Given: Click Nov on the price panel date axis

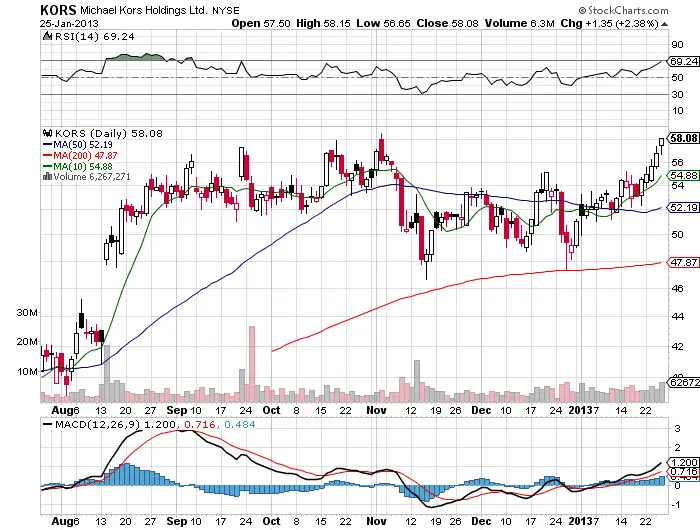Looking at the screenshot, I should pyautogui.click(x=376, y=410).
